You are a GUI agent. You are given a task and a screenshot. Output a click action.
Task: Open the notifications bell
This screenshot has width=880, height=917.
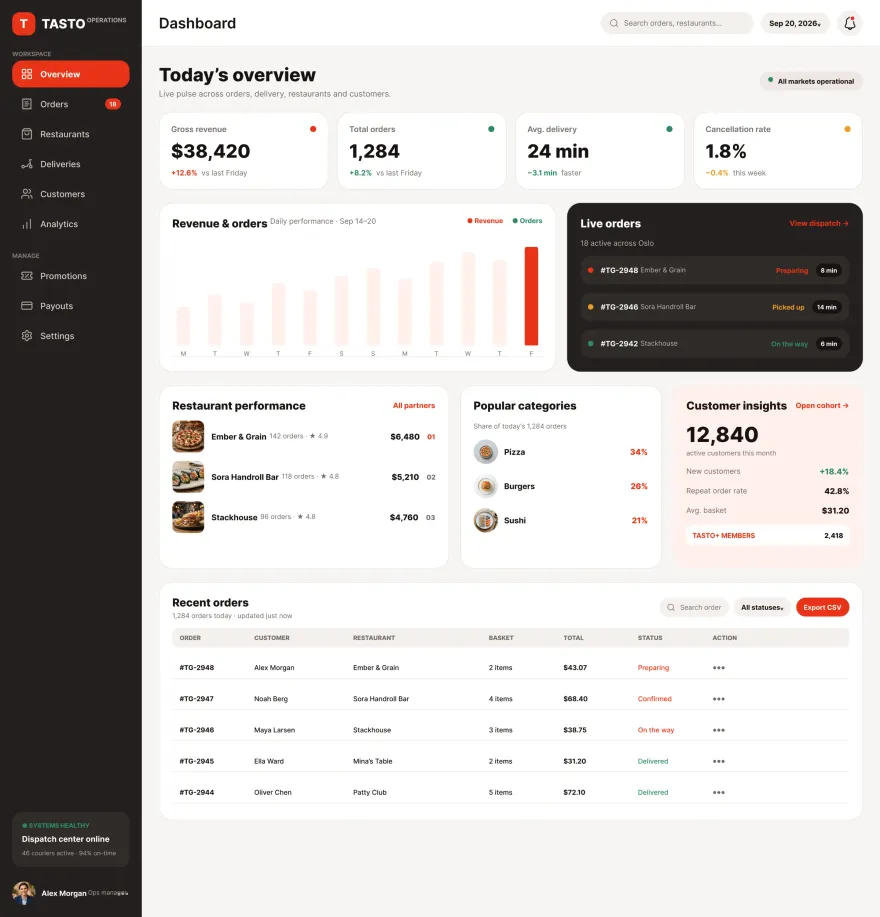pos(850,23)
